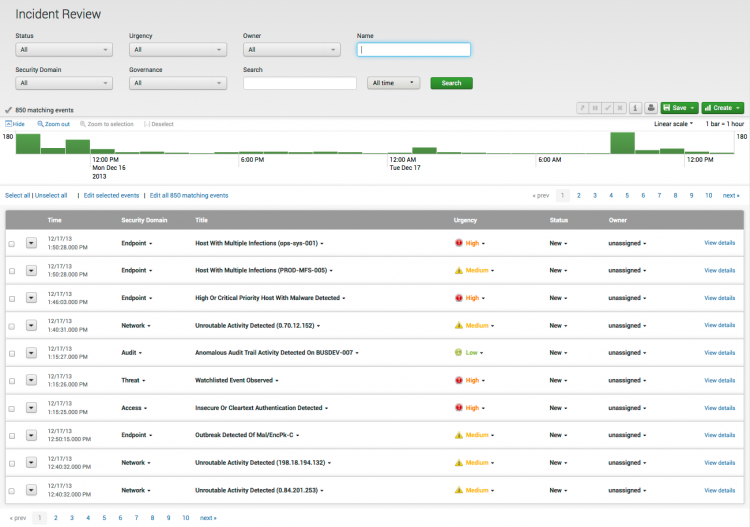Check the box for Unroutable Activity 0.84.201.253

pos(11,491)
